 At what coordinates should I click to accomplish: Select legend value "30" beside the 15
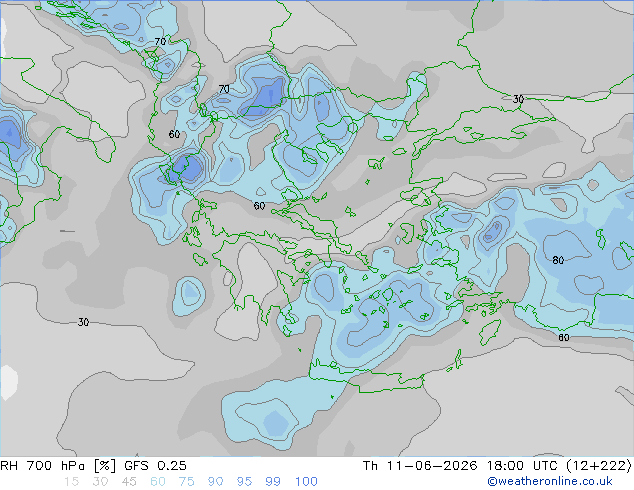pos(100,482)
